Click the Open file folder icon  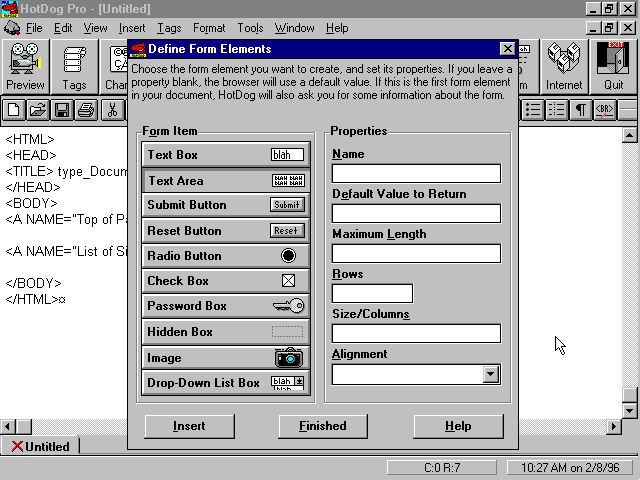coord(37,110)
